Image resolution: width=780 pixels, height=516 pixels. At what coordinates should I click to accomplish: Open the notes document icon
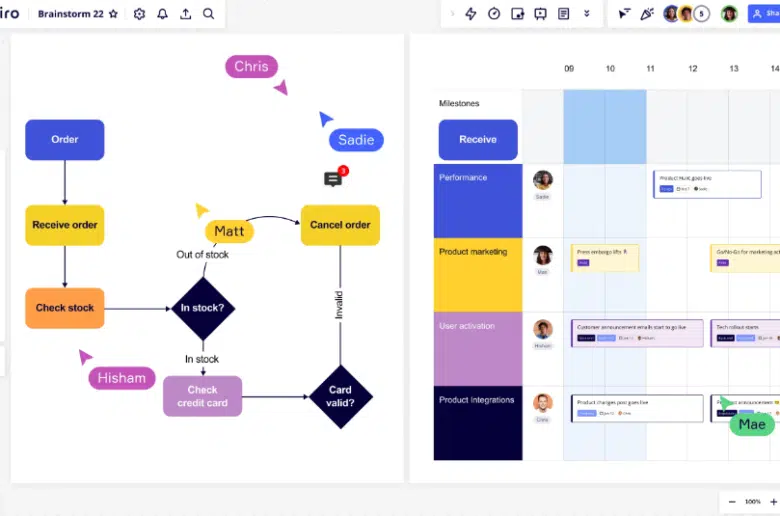click(563, 14)
